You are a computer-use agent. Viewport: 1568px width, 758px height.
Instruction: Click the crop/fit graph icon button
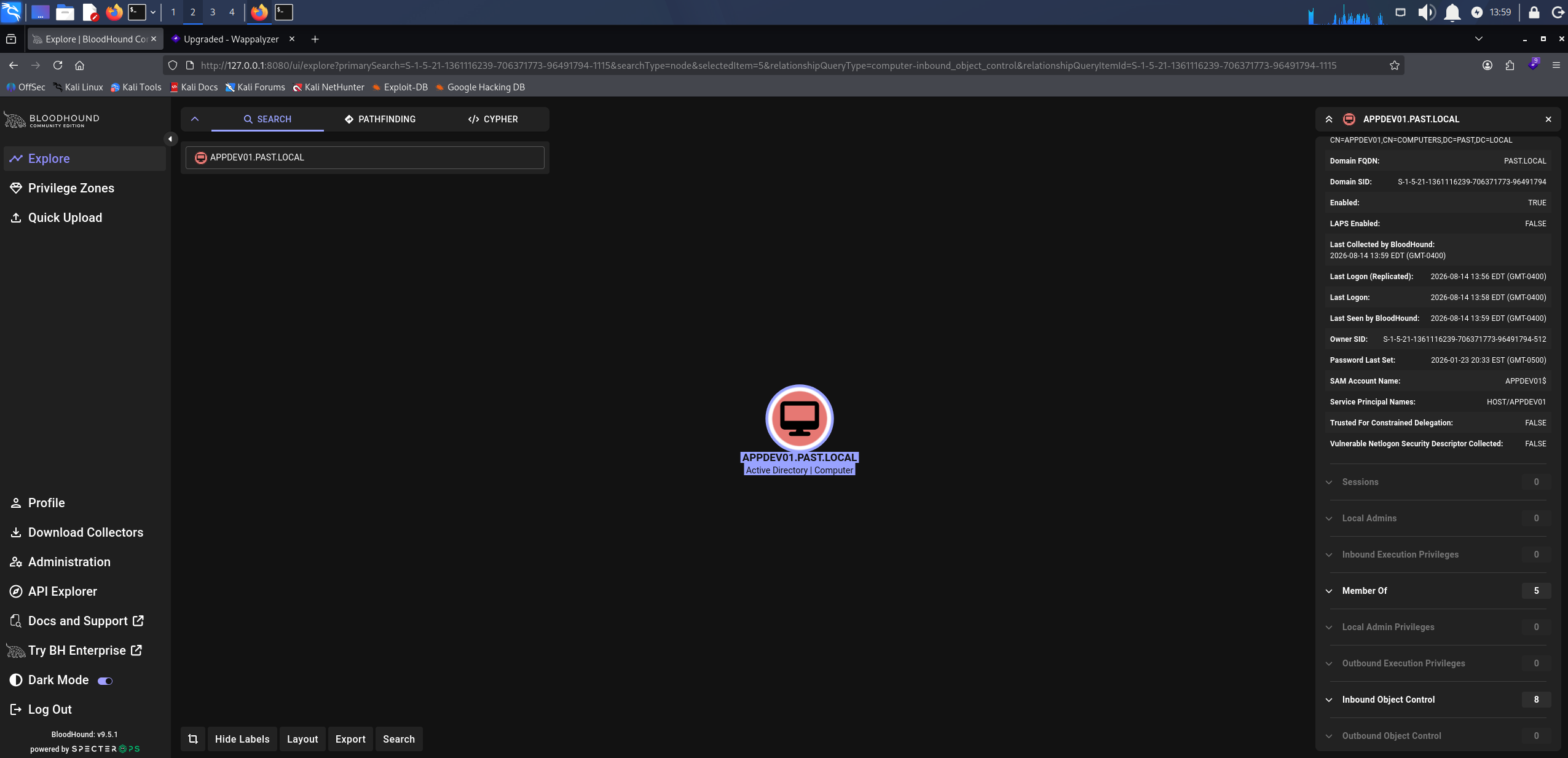click(x=193, y=739)
